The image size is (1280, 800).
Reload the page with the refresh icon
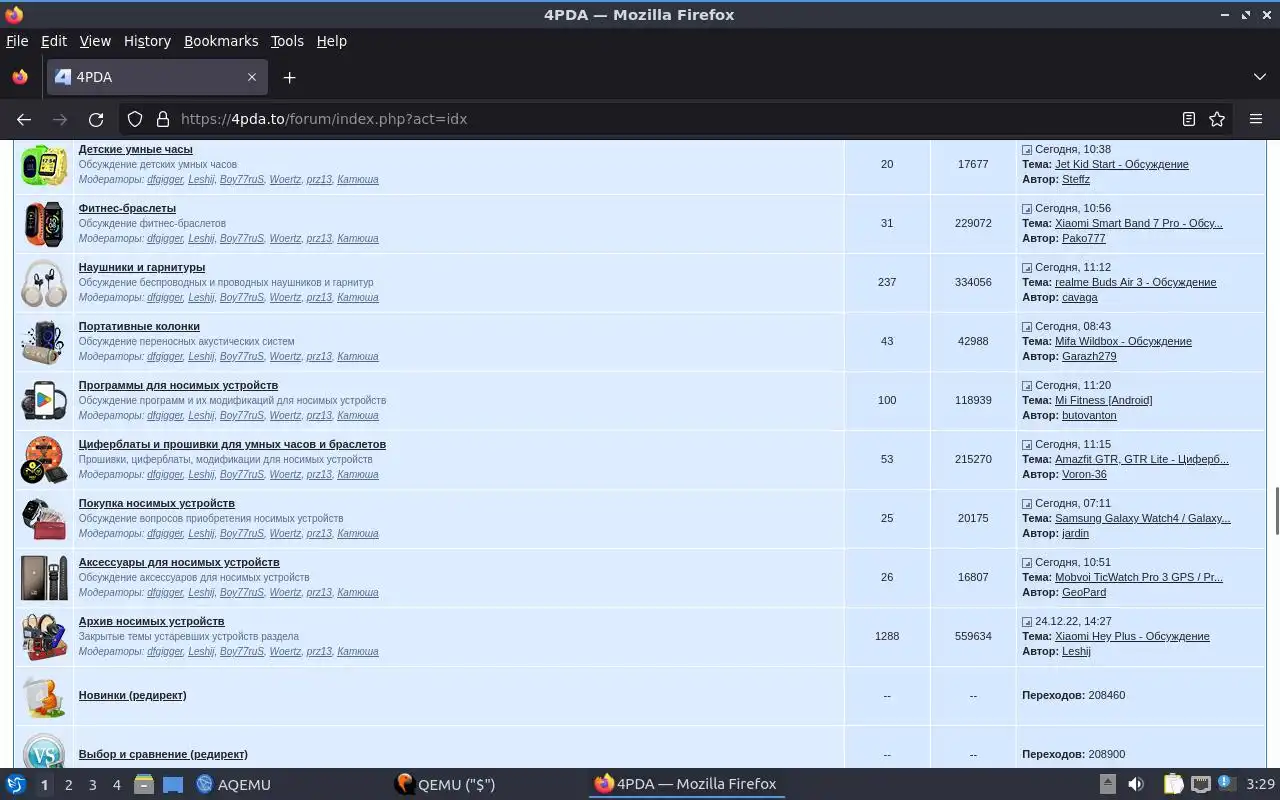coord(96,119)
